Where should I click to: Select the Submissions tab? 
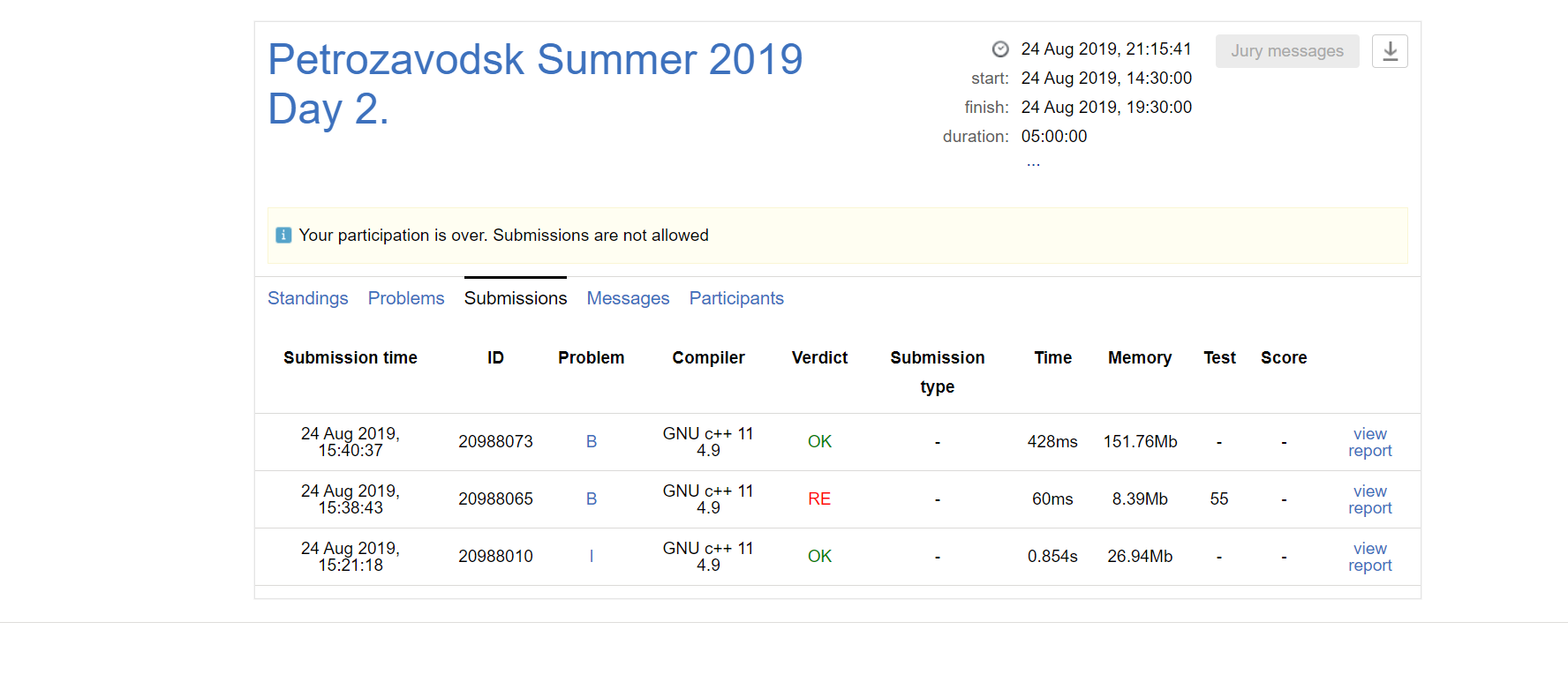tap(516, 298)
